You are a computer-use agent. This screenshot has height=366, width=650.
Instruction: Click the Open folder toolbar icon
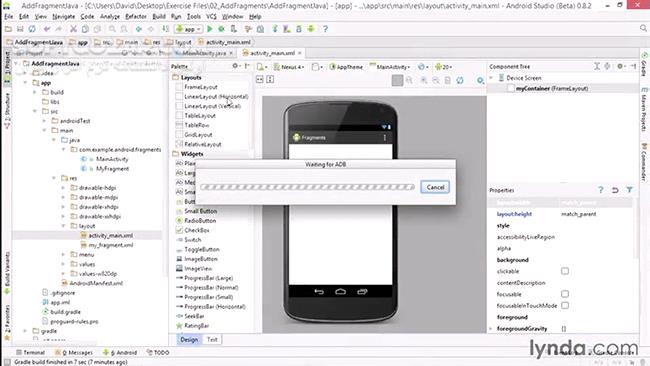tap(8, 29)
